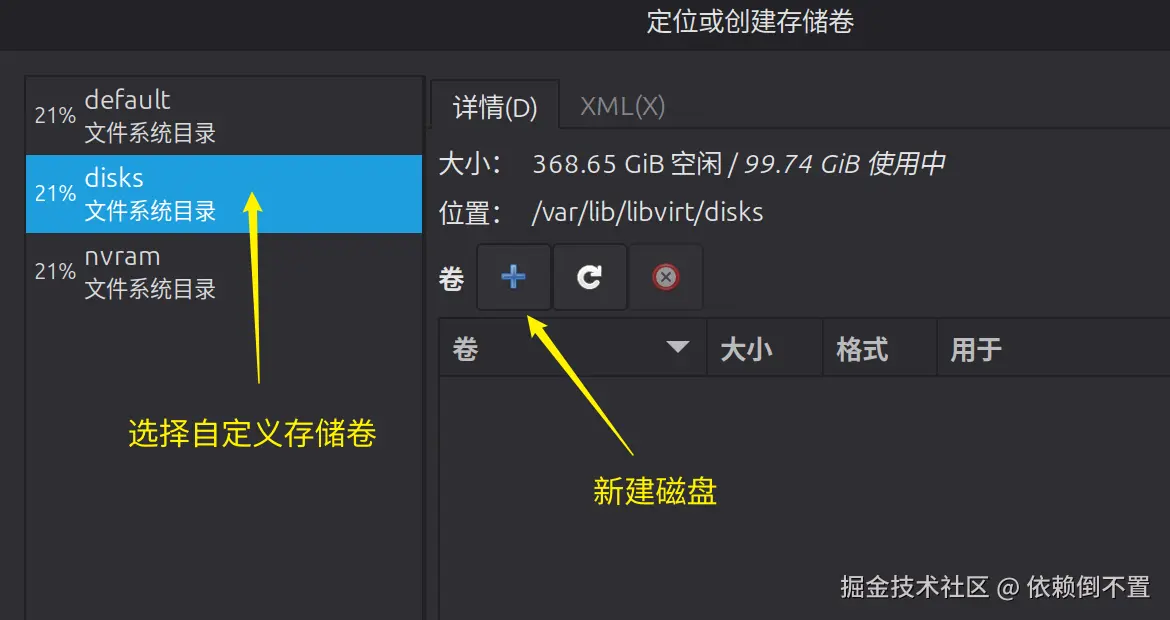Click the 21% usage indicator for nvram
Image resolution: width=1170 pixels, height=620 pixels.
[x=54, y=272]
